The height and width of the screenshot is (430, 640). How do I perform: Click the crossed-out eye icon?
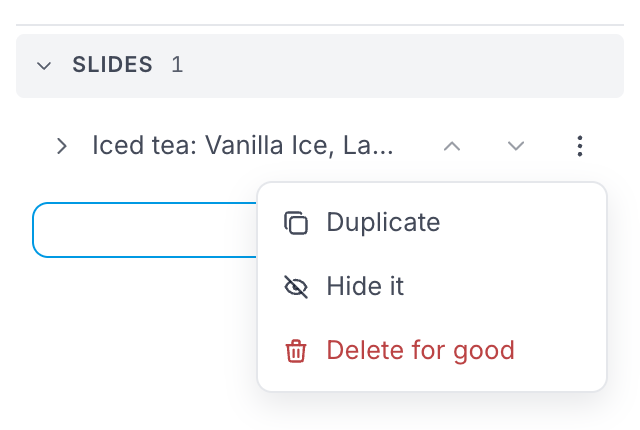(x=296, y=286)
